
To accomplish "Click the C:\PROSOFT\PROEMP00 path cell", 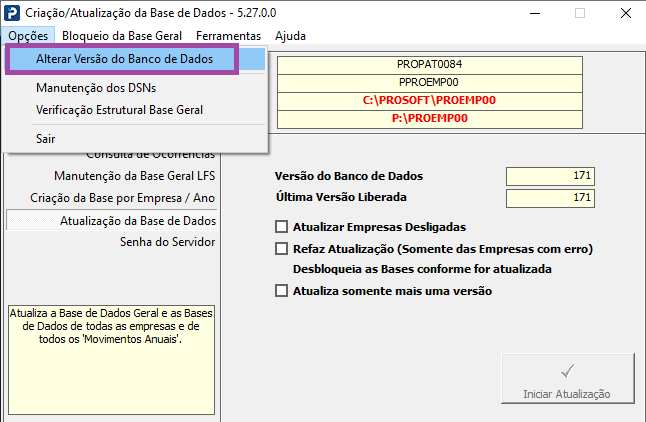I will coord(430,101).
